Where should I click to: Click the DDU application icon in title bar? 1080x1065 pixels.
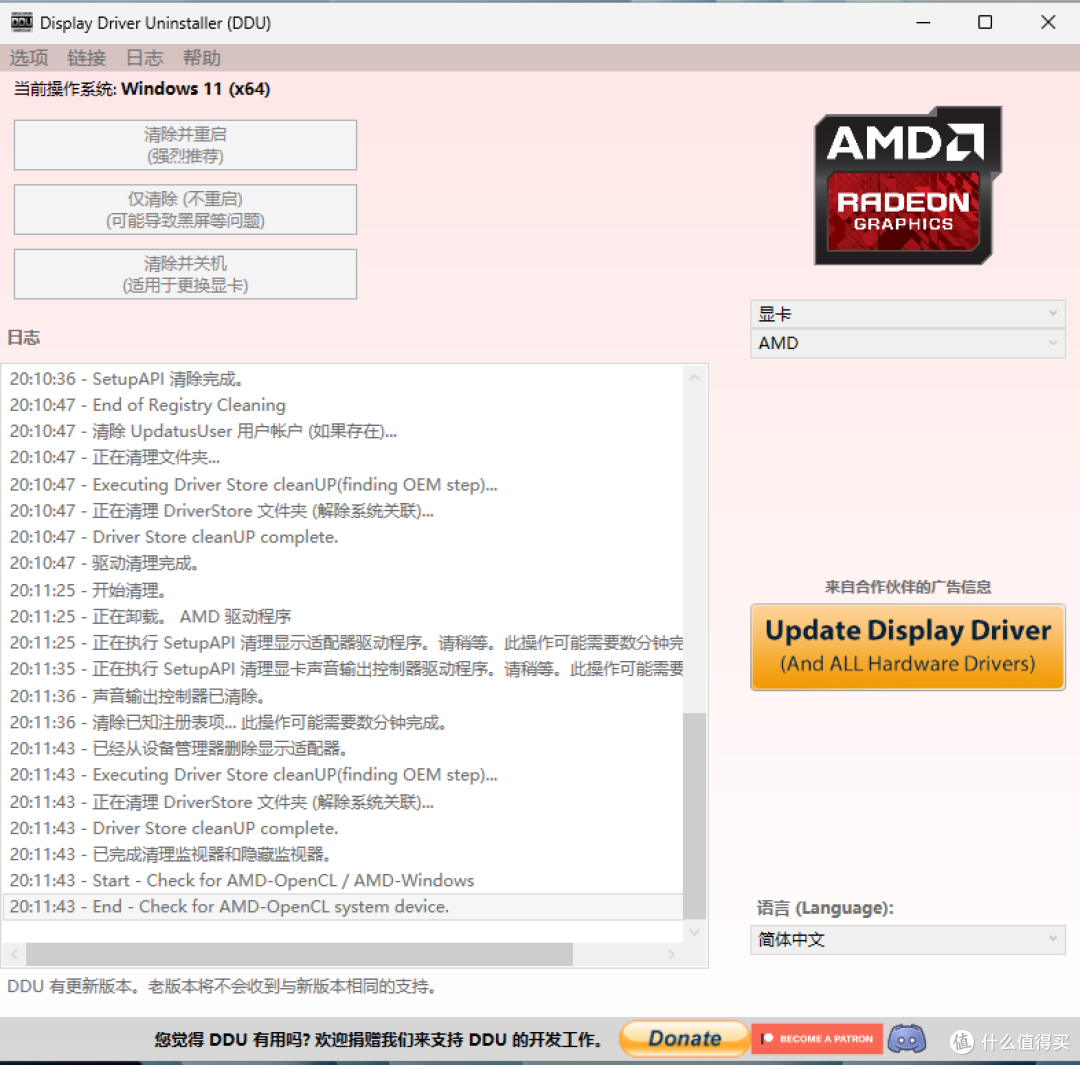pyautogui.click(x=21, y=21)
